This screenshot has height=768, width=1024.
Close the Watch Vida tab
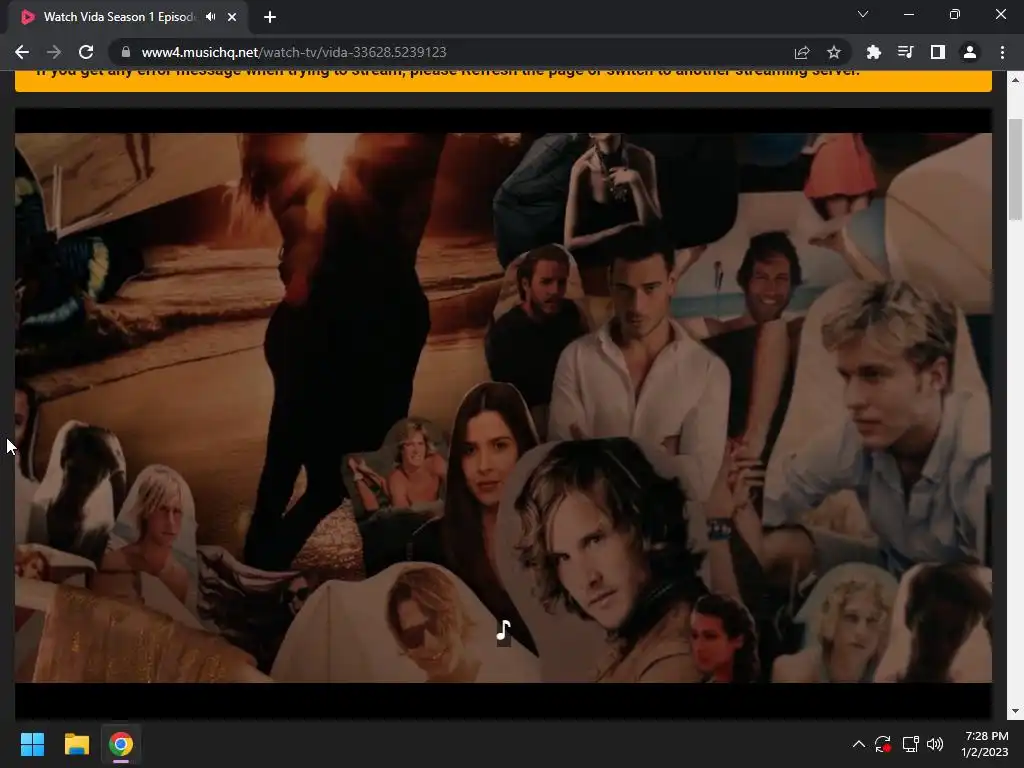(x=232, y=17)
